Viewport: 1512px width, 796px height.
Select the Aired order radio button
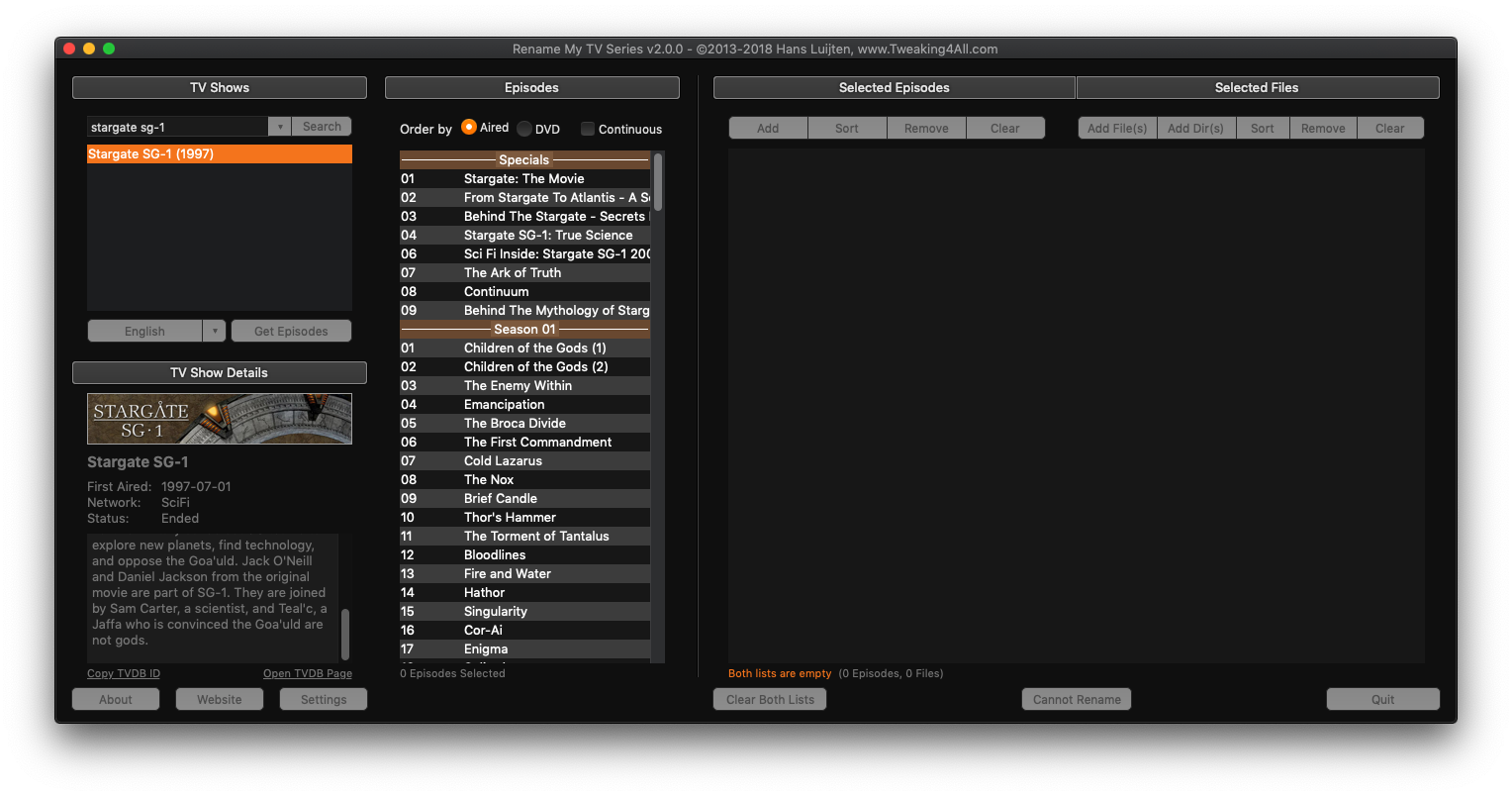click(x=469, y=128)
